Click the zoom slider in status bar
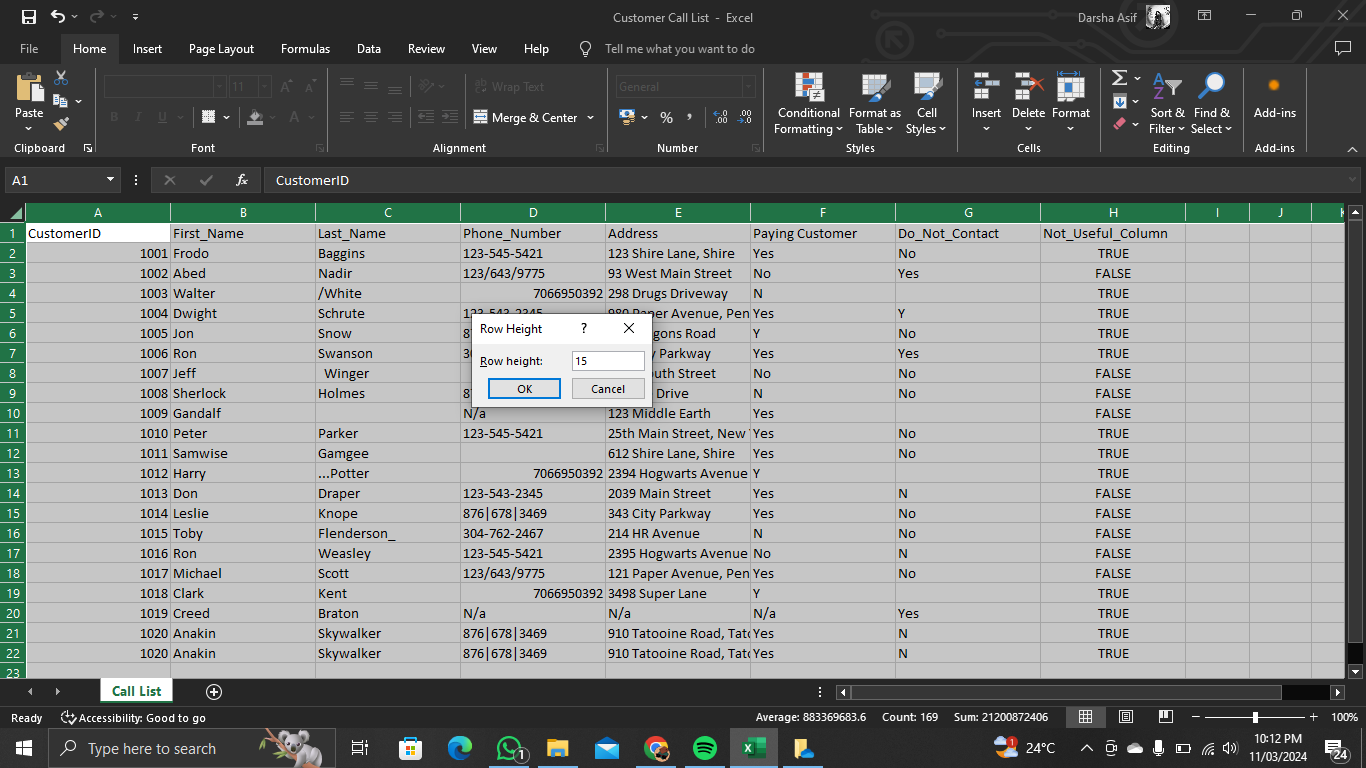 click(1255, 717)
